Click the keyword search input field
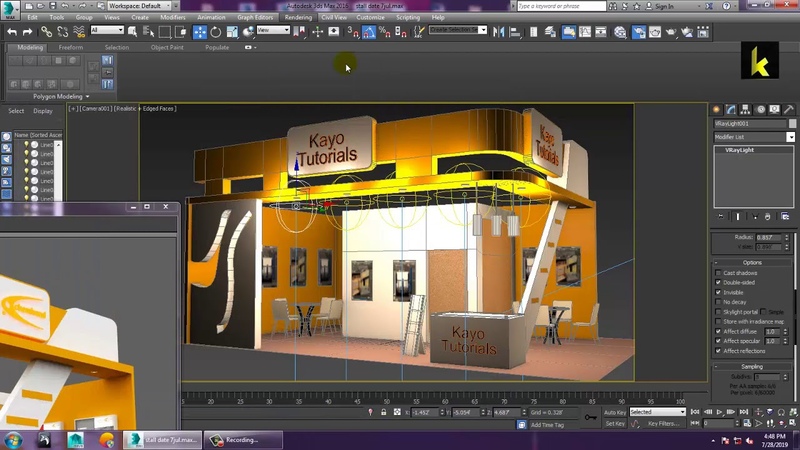Image resolution: width=800 pixels, height=450 pixels. pos(561,6)
